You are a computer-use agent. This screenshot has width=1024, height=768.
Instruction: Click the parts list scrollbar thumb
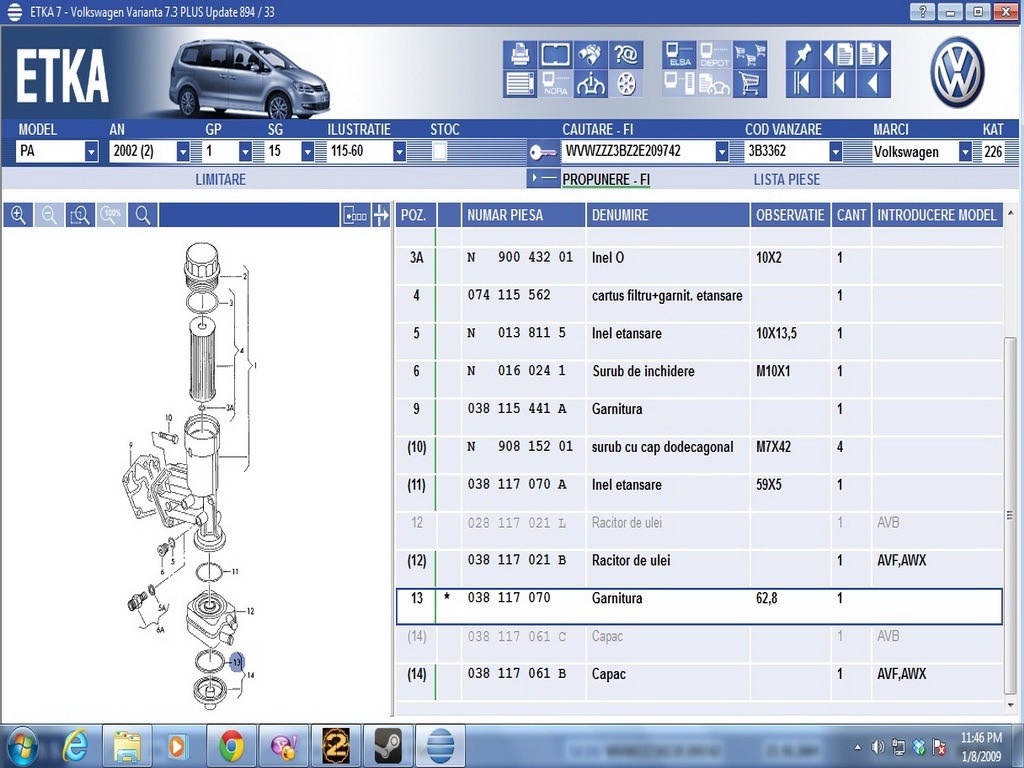(1010, 516)
